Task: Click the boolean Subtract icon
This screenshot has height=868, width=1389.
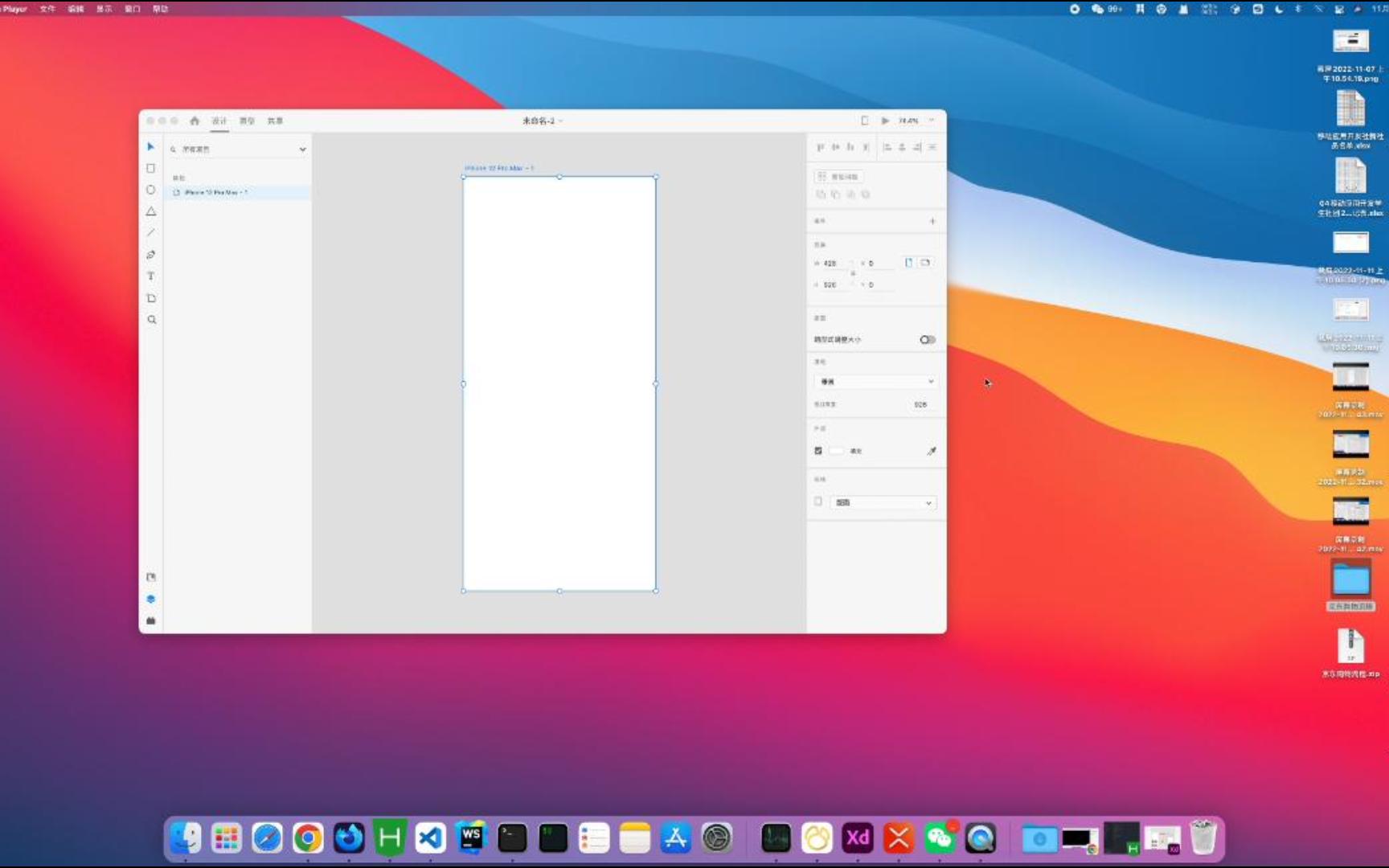Action: coord(835,194)
